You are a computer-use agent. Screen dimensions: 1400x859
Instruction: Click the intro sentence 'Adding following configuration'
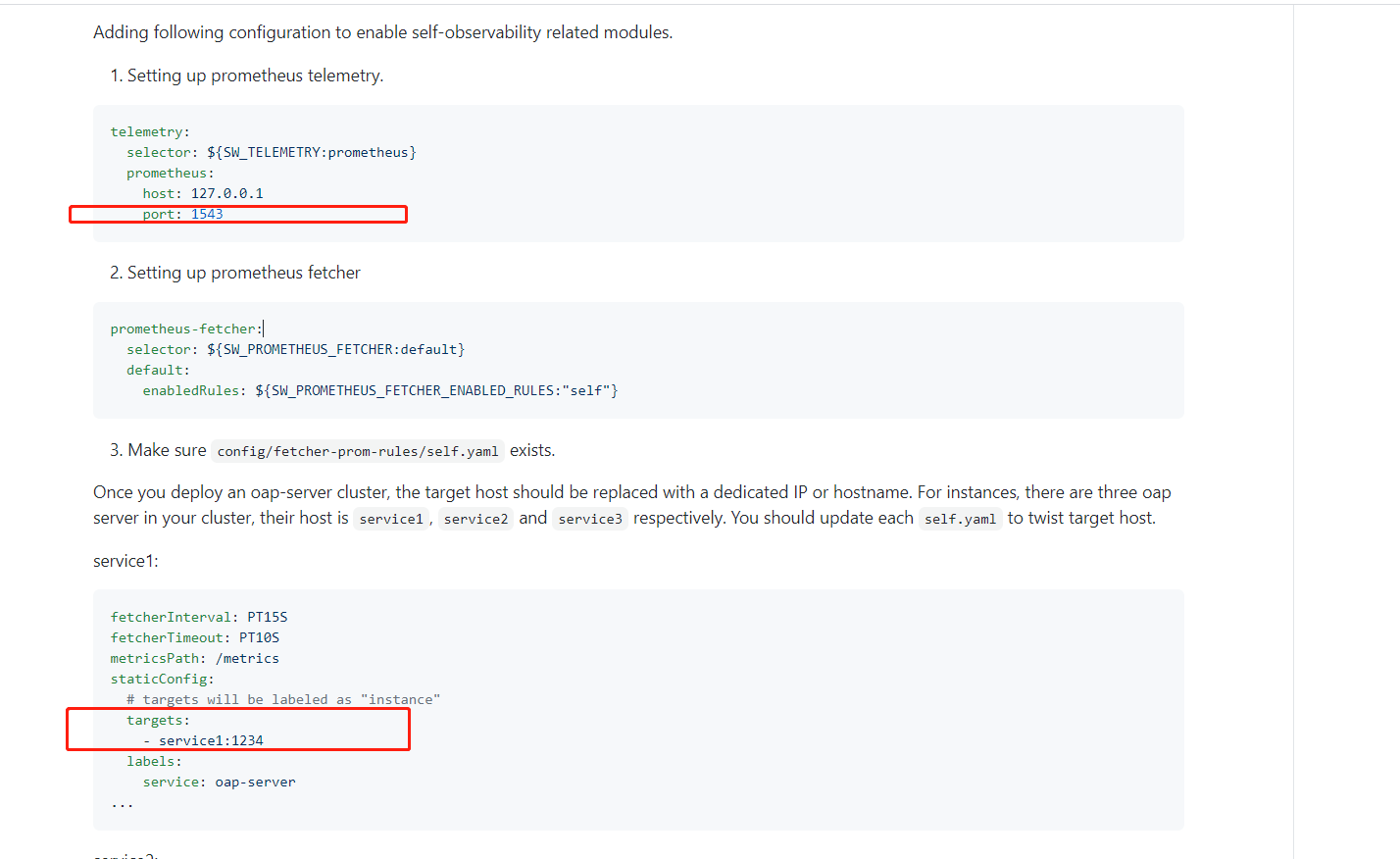pyautogui.click(x=383, y=32)
